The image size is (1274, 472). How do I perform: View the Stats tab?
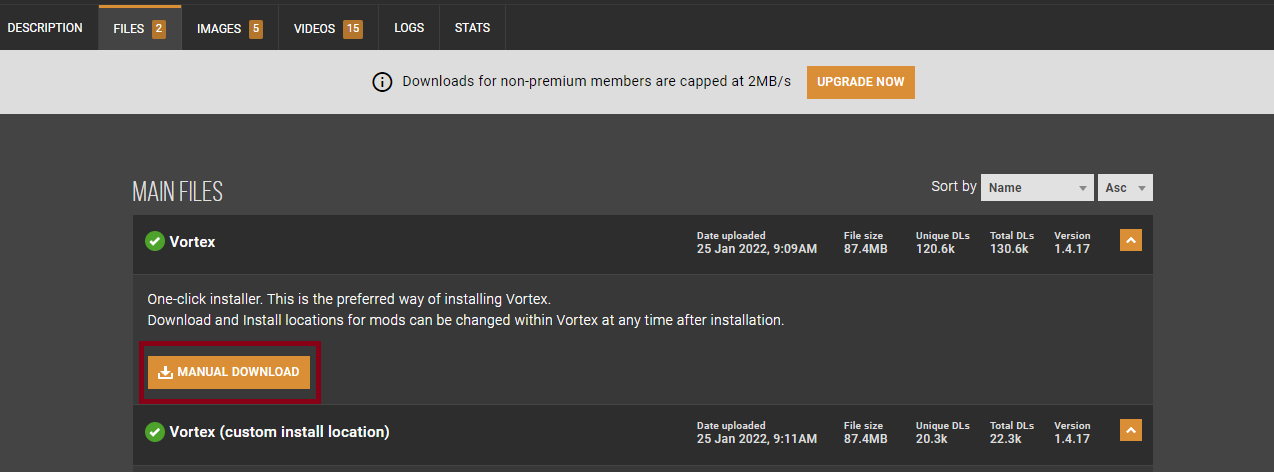tap(472, 28)
